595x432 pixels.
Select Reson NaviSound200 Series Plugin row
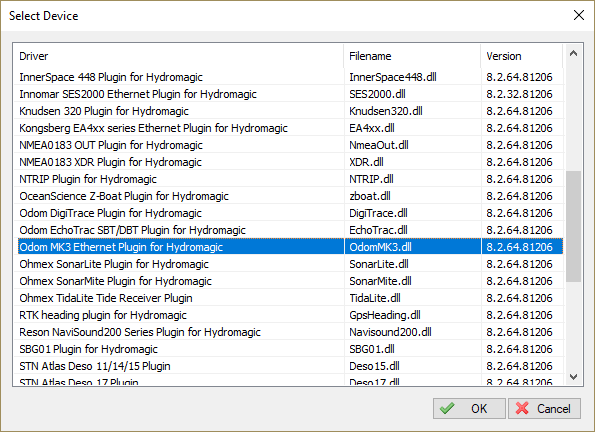click(x=291, y=332)
